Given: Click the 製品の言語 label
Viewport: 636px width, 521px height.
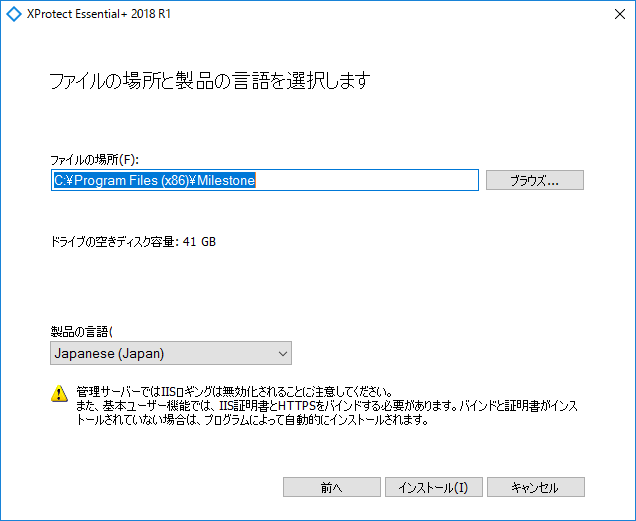Looking at the screenshot, I should [x=82, y=332].
